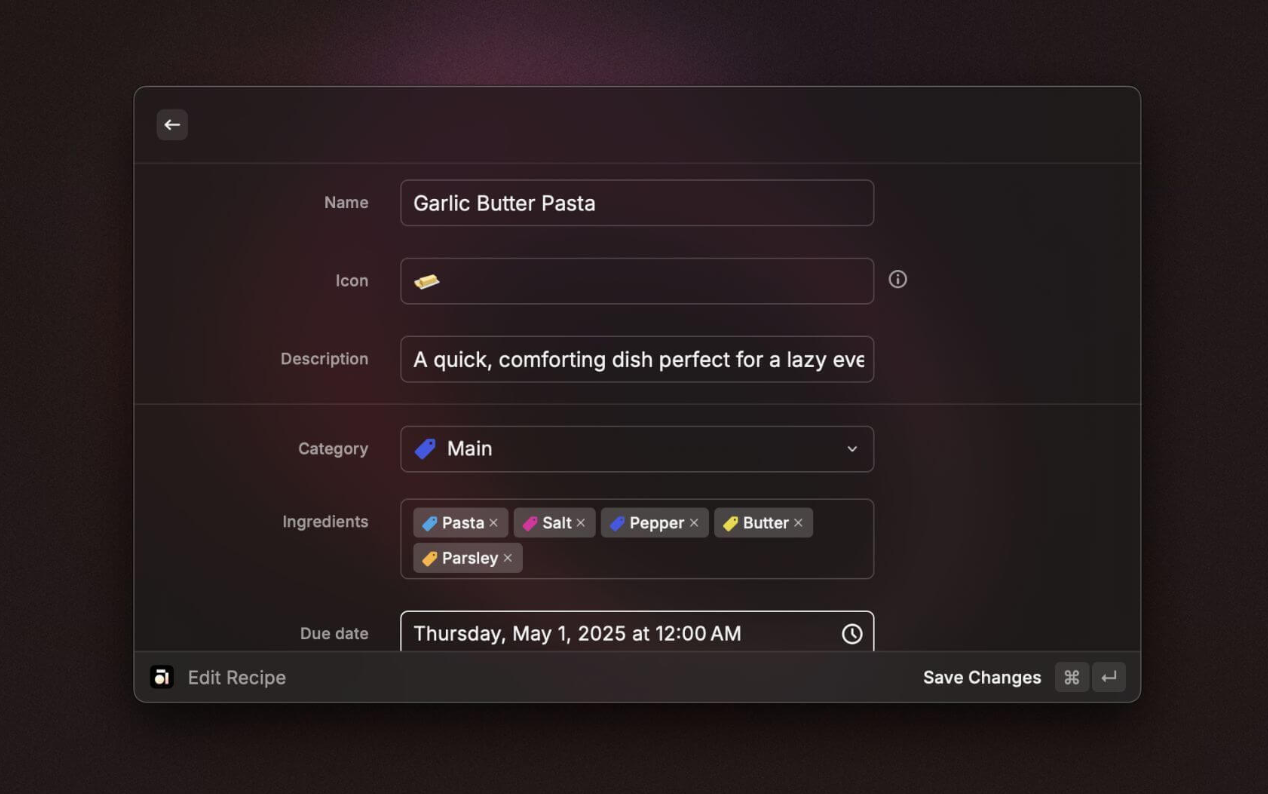The image size is (1268, 794).
Task: Focus the Name field with Garlic Butter Pasta
Action: (x=636, y=203)
